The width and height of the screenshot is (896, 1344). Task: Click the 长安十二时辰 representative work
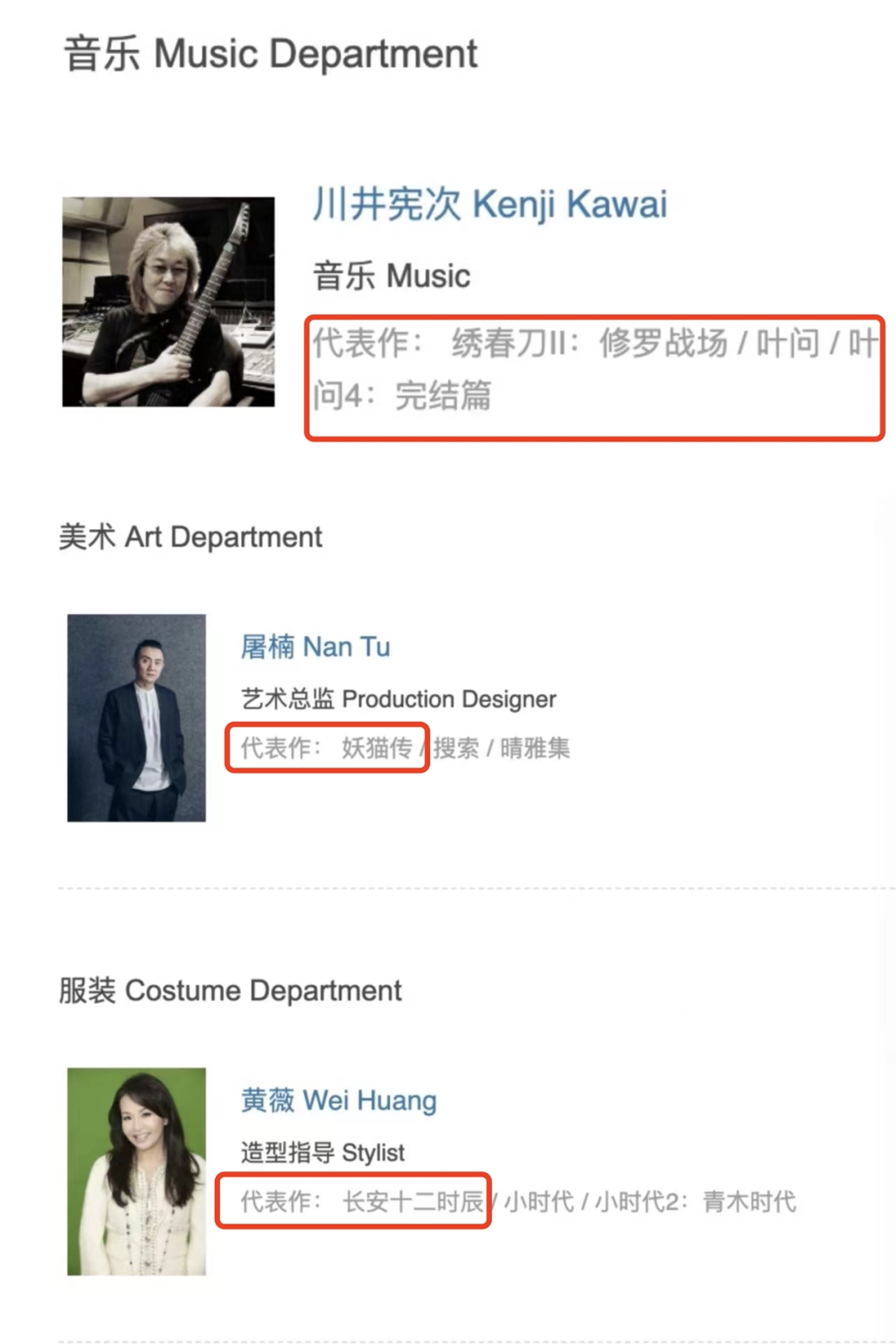tap(412, 1201)
